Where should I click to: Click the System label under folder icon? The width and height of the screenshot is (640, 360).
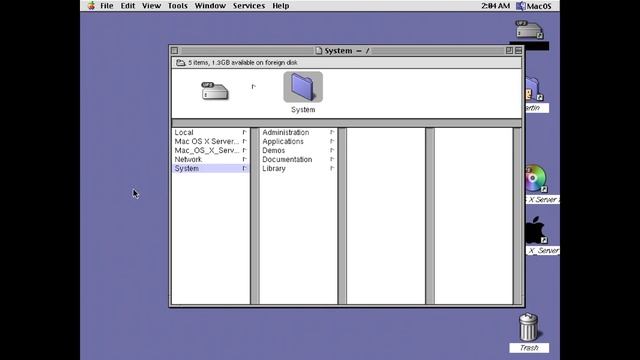[x=303, y=110]
